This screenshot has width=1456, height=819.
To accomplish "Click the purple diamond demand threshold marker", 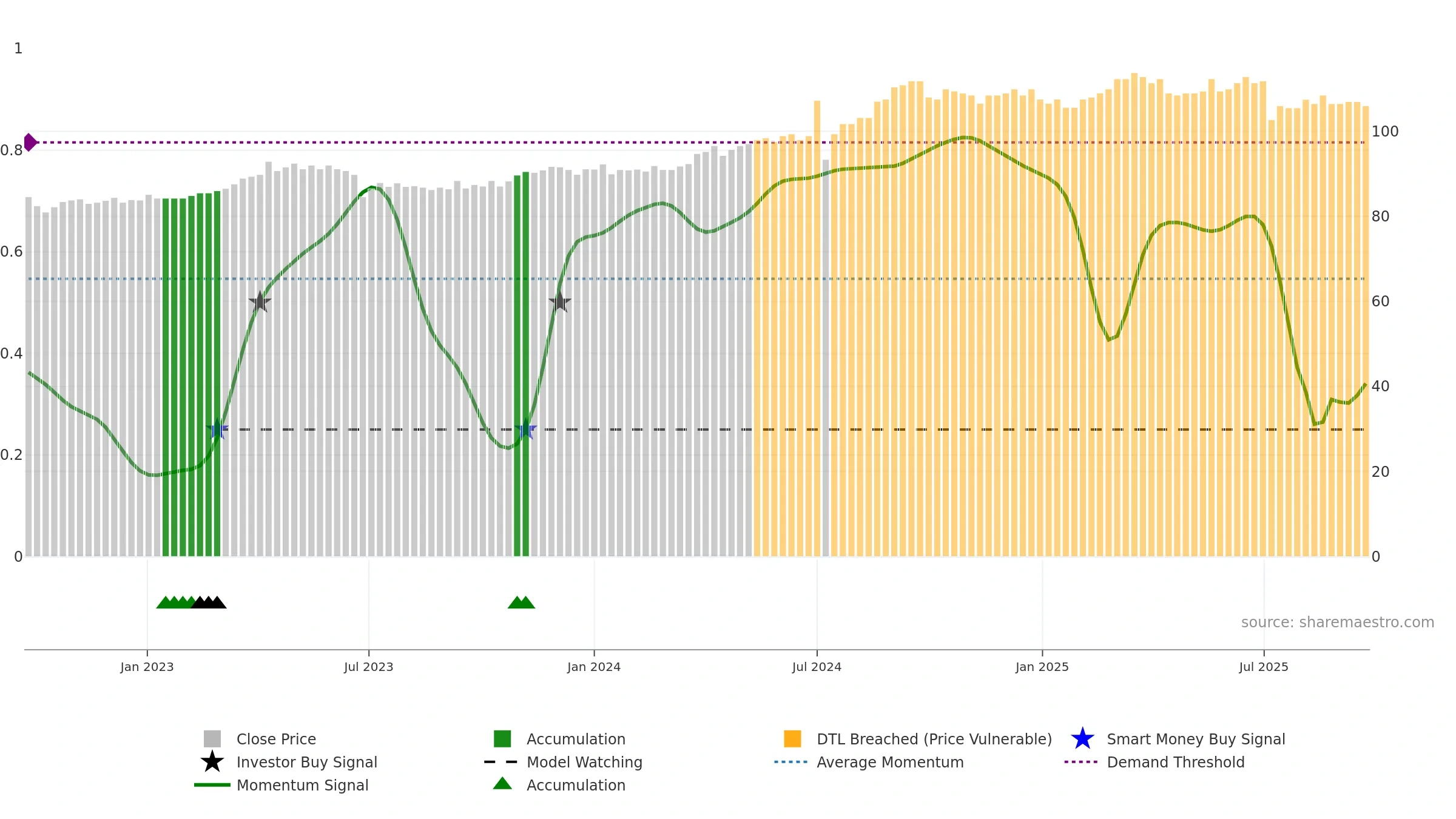I will point(30,143).
